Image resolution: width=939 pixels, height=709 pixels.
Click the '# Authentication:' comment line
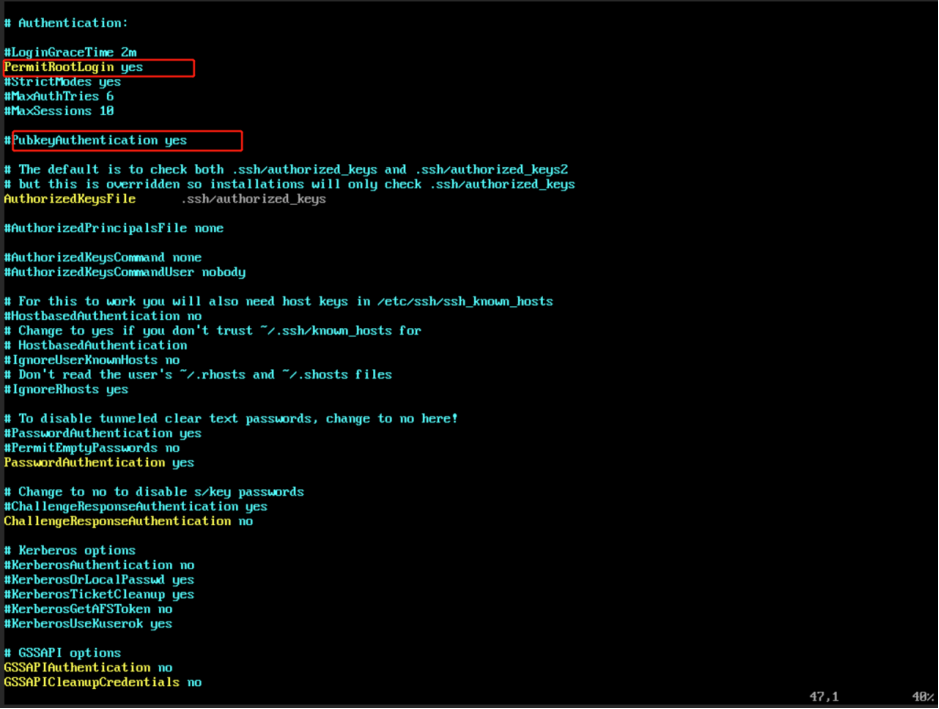coord(66,23)
